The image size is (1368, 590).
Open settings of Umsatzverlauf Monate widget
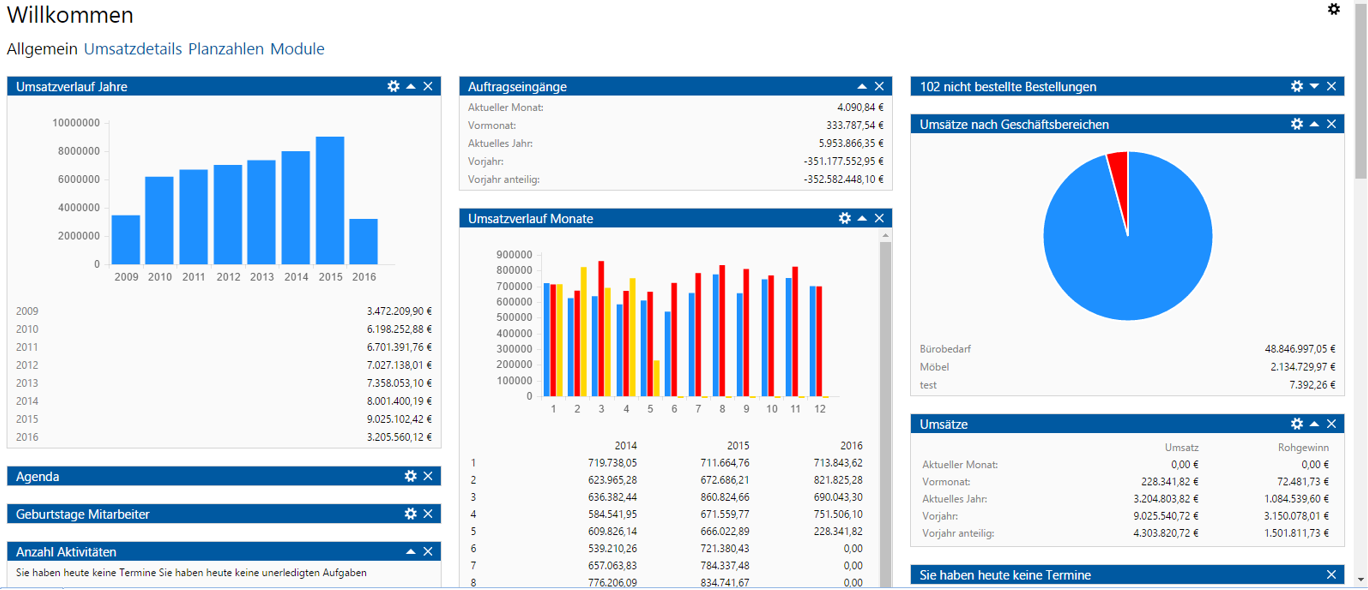[845, 219]
